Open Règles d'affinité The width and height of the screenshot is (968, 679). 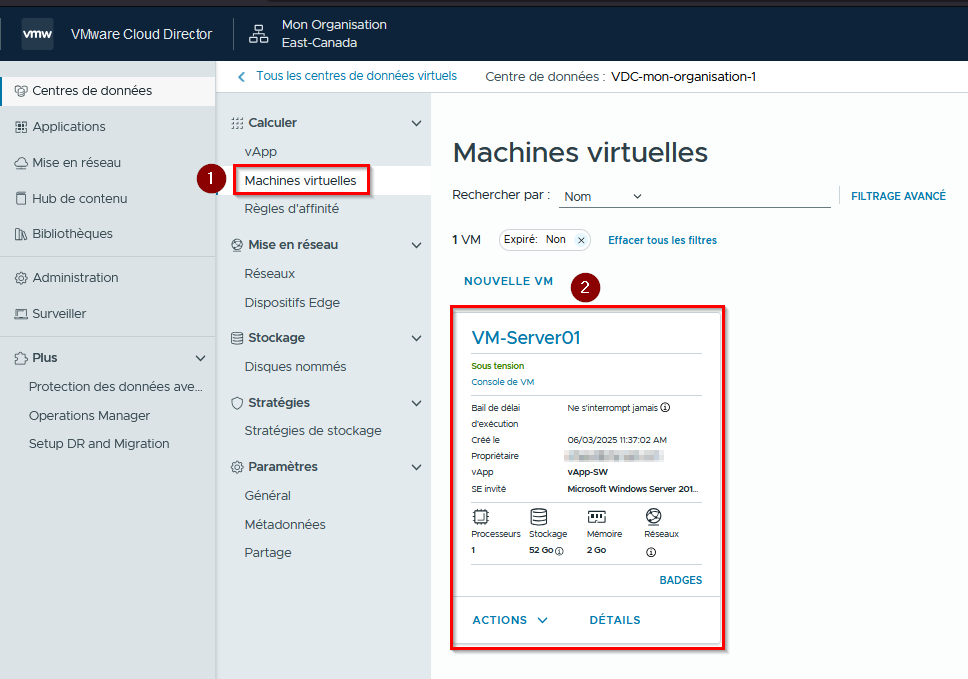coord(291,209)
